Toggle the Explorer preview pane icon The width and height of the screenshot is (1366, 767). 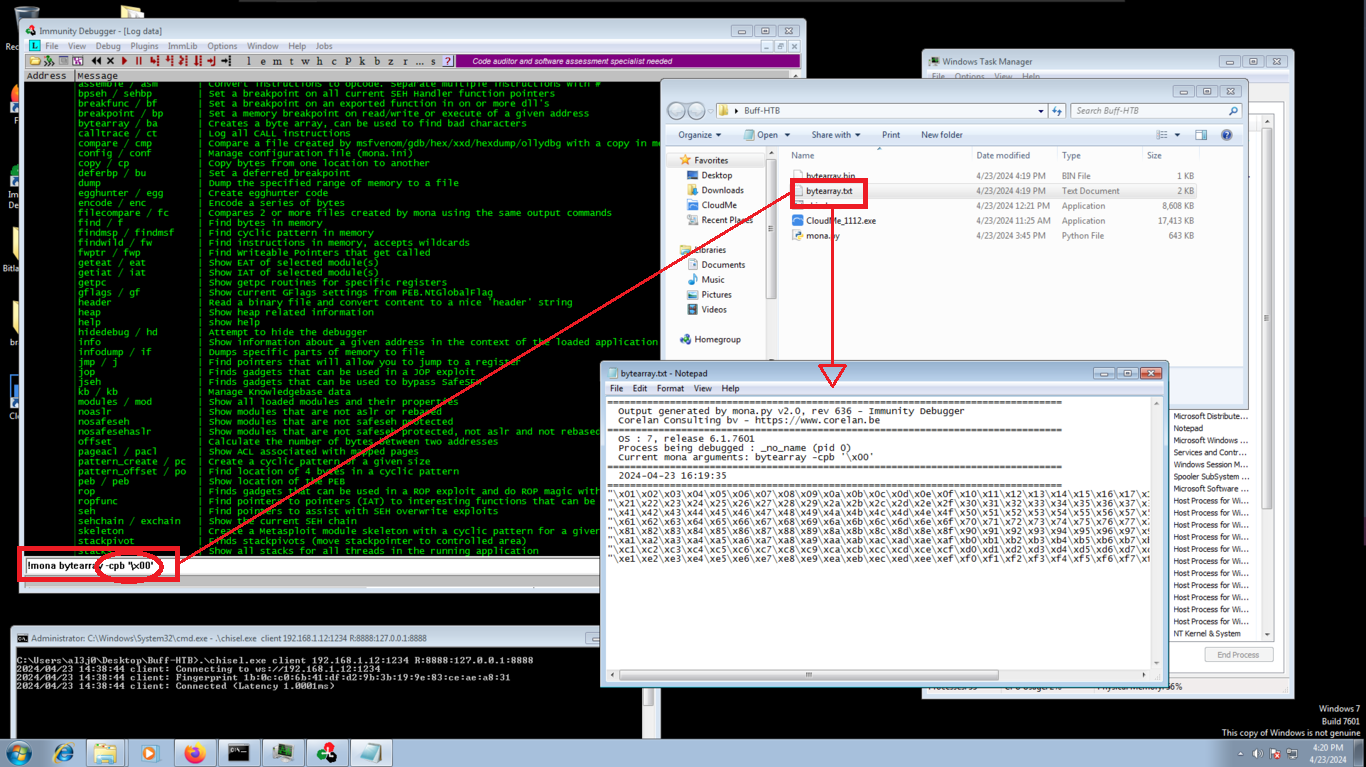[x=1201, y=135]
